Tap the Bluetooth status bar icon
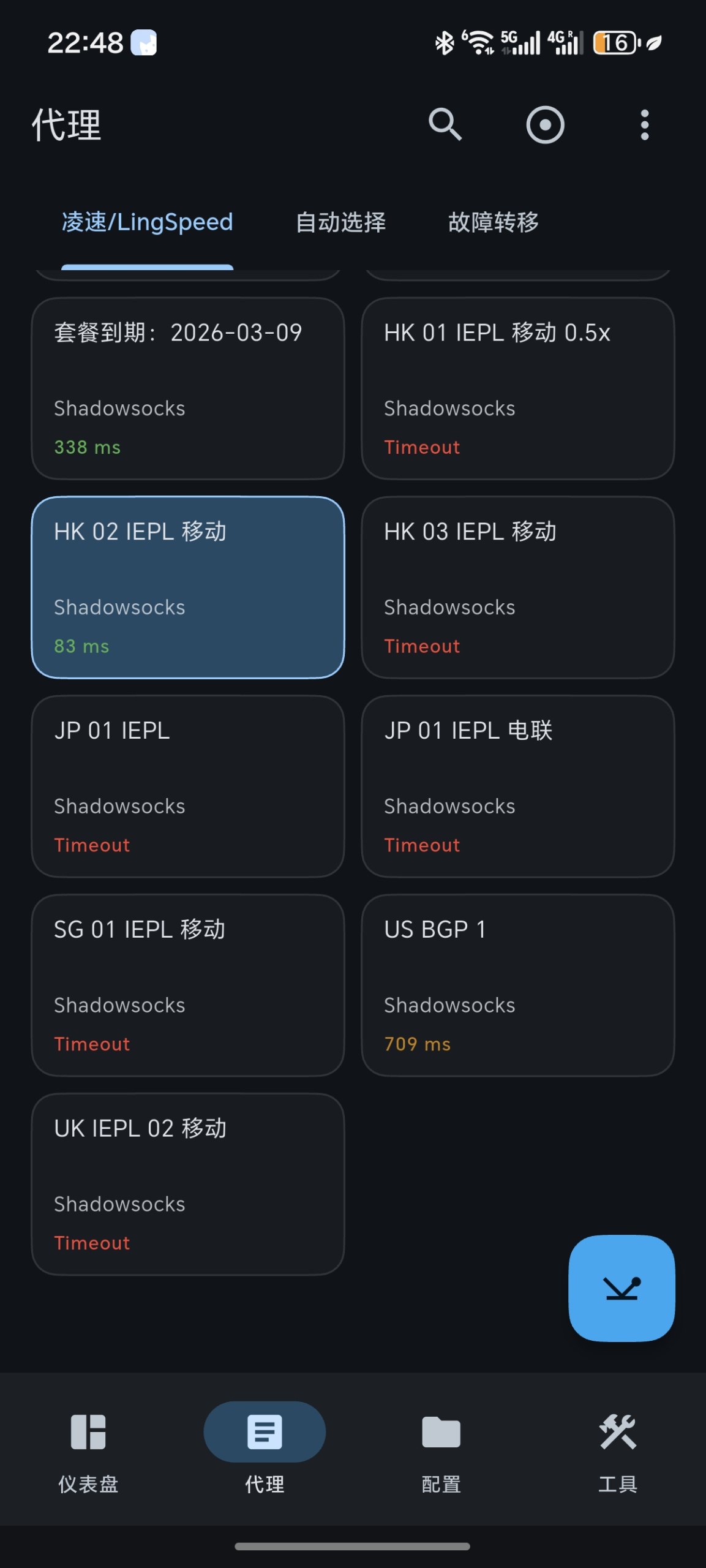Screen dimensions: 706x1568 click(x=444, y=43)
